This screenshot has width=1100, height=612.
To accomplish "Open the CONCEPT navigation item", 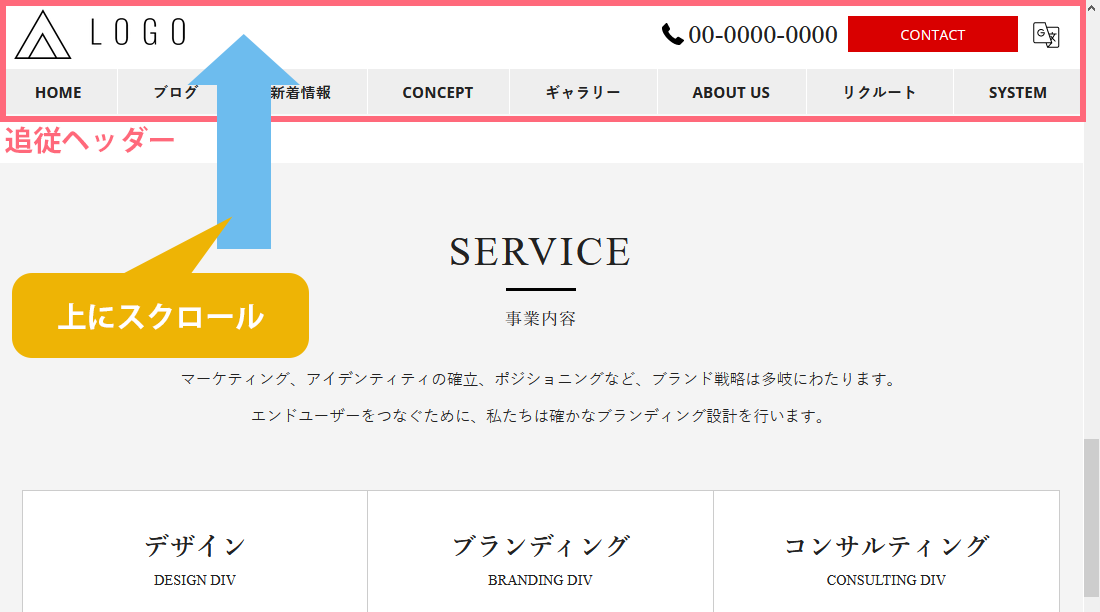I will tap(437, 93).
